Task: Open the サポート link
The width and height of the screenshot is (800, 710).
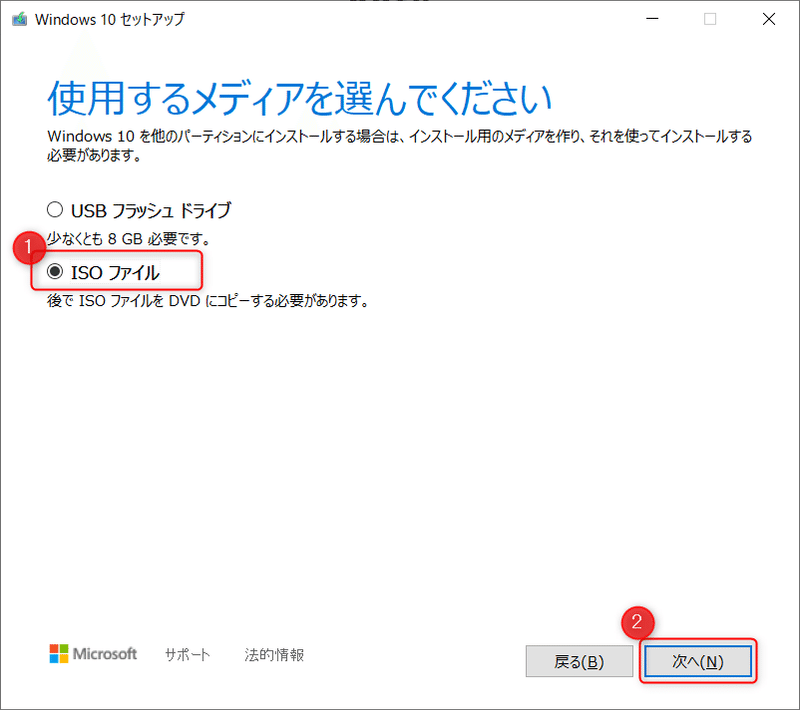Action: click(x=187, y=655)
